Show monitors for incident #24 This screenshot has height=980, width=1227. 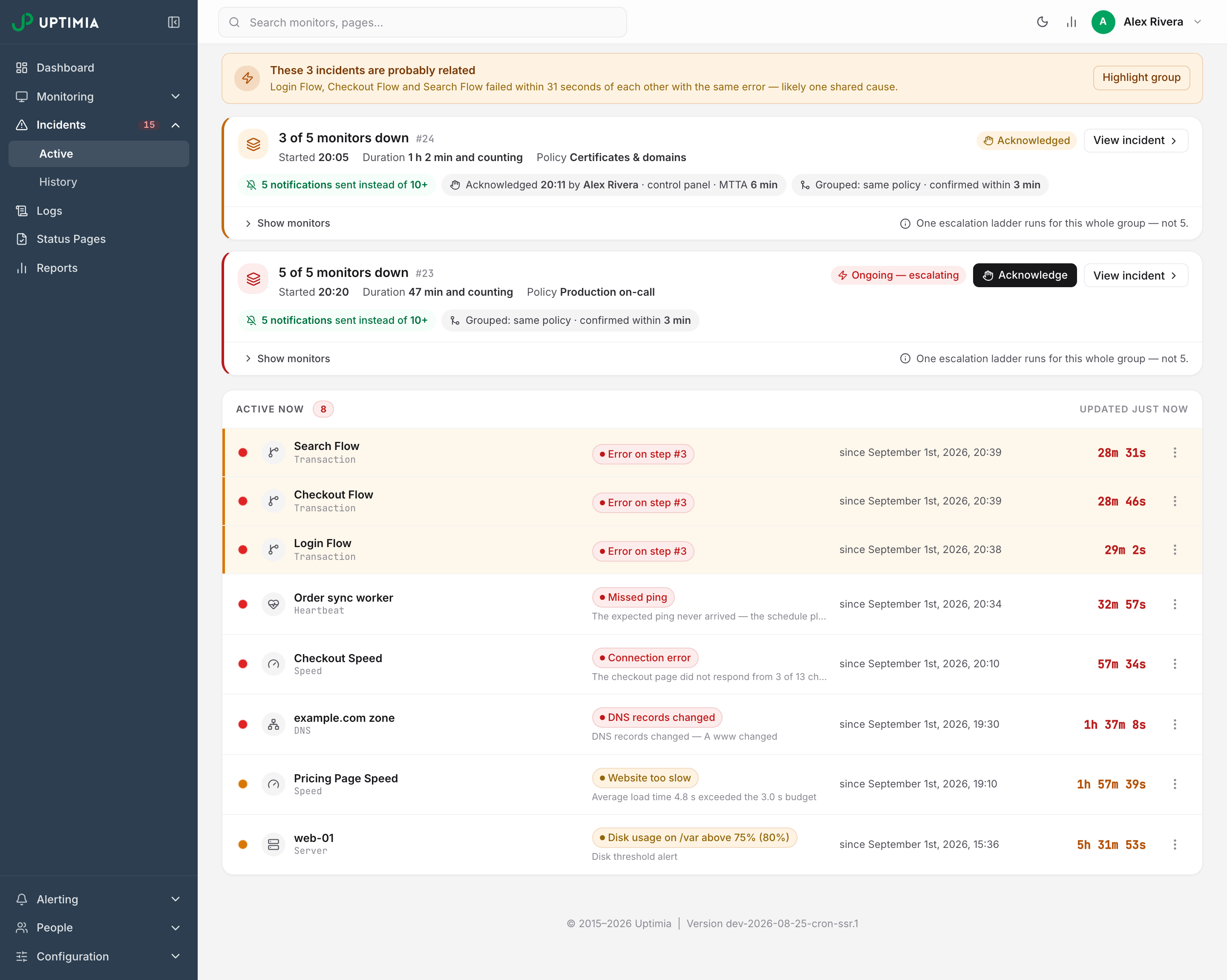point(288,223)
